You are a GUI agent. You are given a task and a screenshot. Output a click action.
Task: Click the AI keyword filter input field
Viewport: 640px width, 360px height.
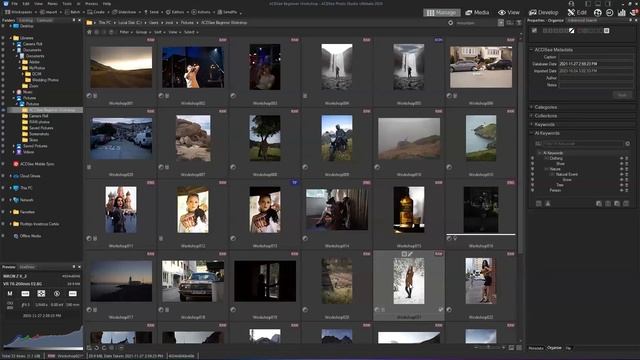[x=583, y=144]
